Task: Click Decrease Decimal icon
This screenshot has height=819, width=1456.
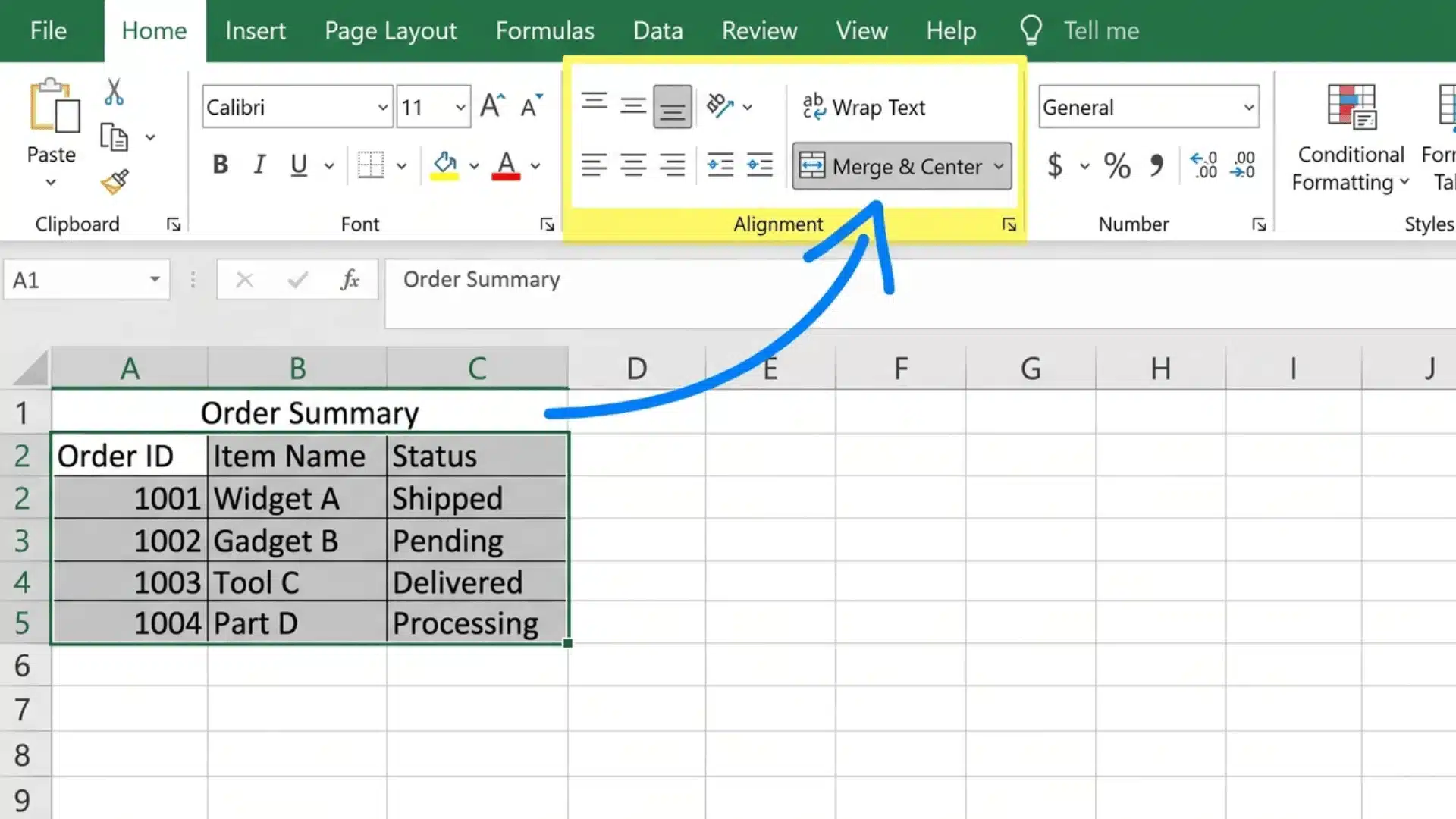Action: point(1243,165)
